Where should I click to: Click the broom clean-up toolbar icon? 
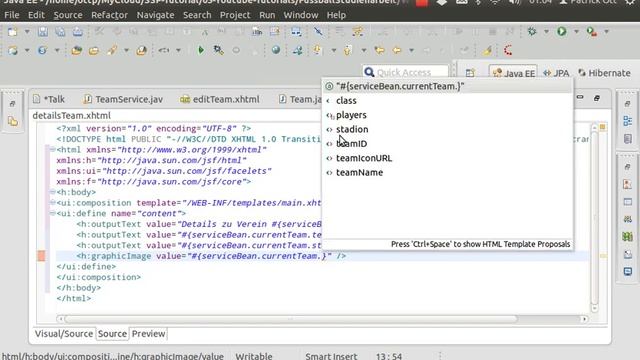click(x=487, y=50)
